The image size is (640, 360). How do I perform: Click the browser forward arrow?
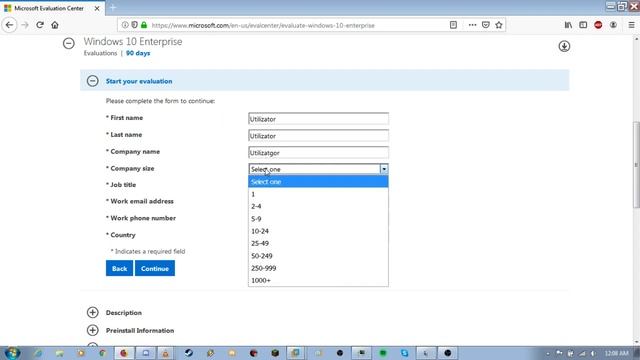click(24, 25)
